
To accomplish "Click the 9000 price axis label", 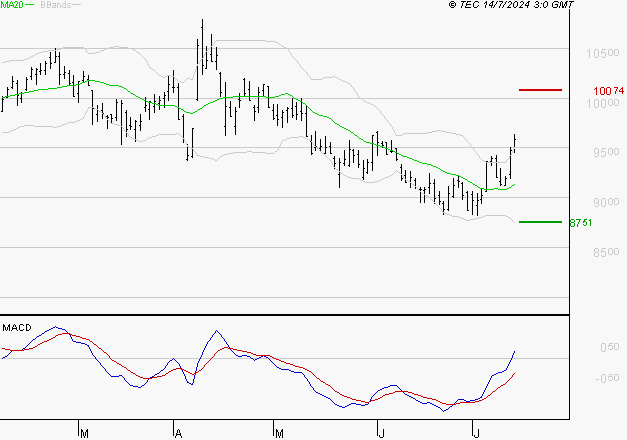I will click(606, 202).
